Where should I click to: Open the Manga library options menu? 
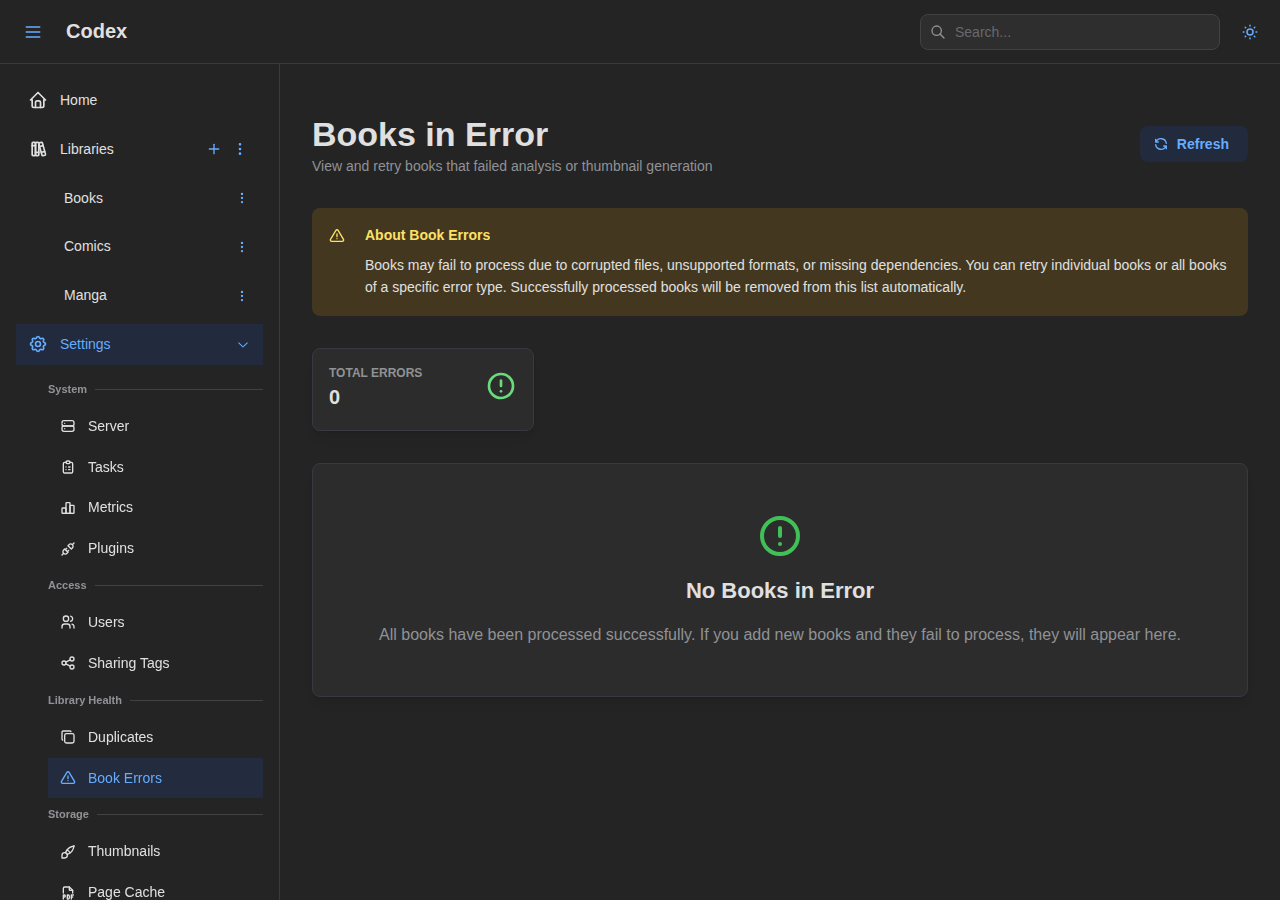pyautogui.click(x=241, y=295)
